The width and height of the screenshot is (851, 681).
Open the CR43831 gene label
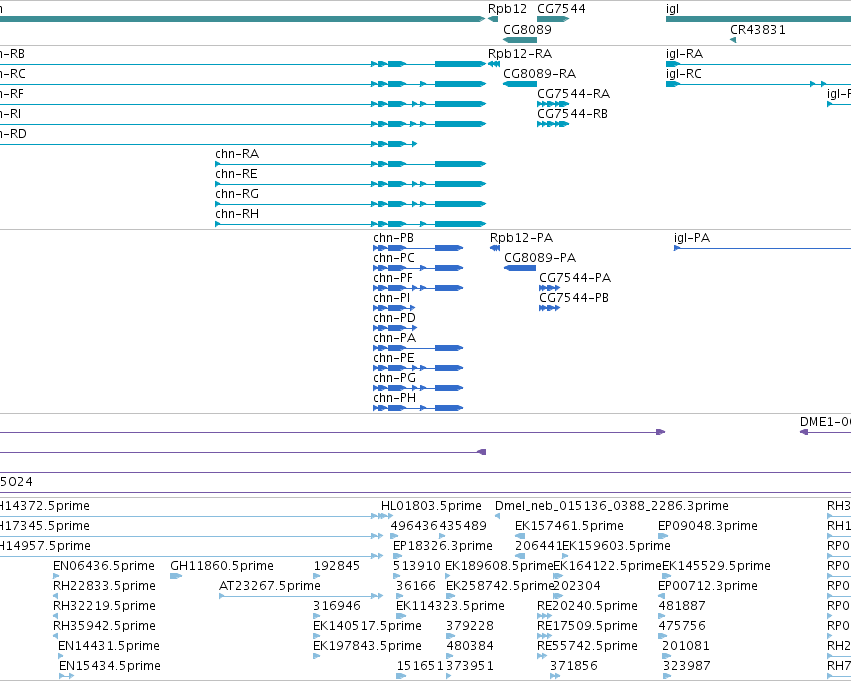(758, 29)
